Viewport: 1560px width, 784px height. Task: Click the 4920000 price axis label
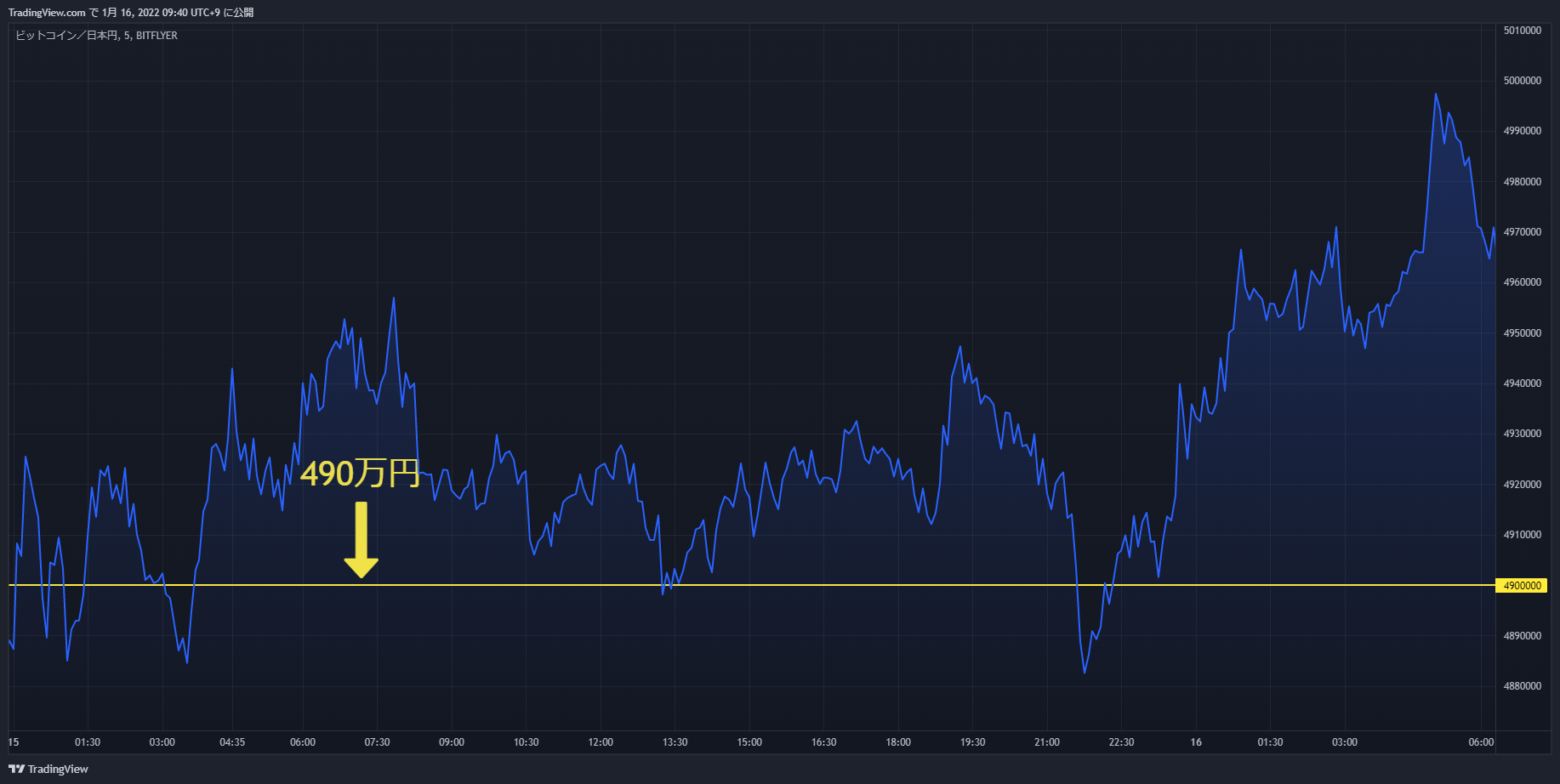click(1523, 485)
